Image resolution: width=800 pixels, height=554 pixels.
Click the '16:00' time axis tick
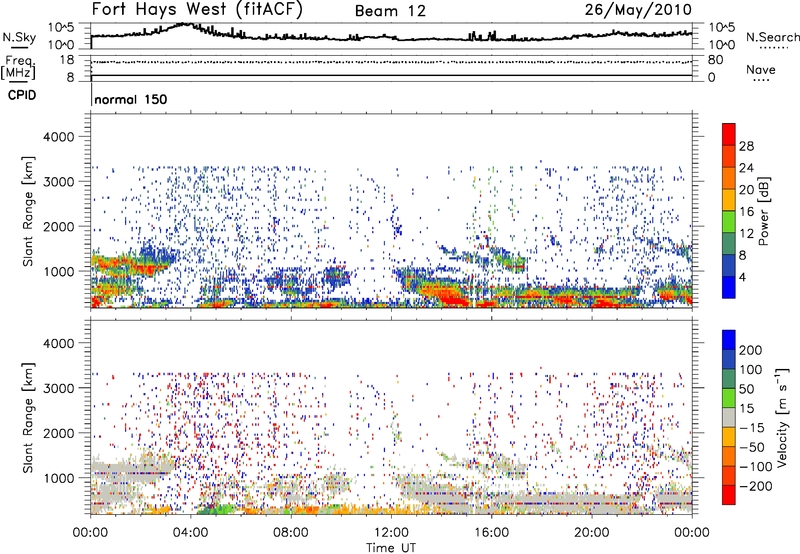tap(491, 533)
